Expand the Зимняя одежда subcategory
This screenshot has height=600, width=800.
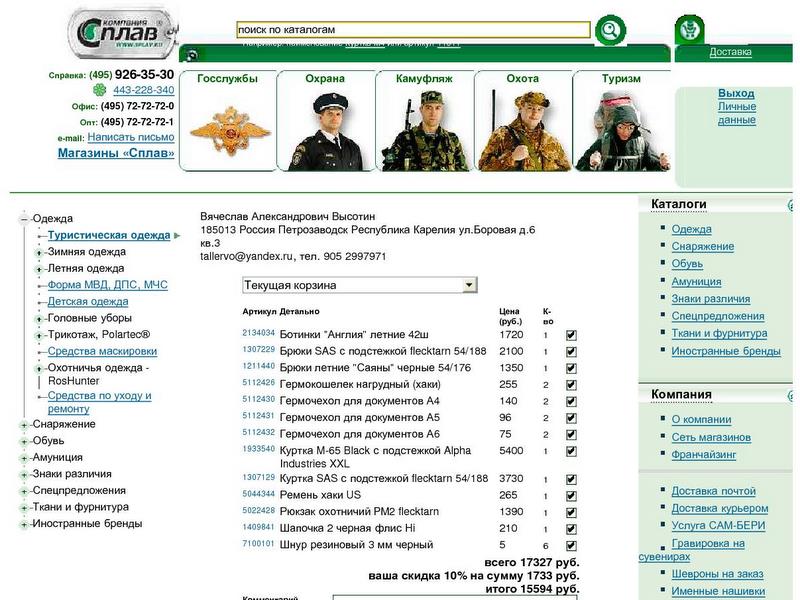coord(39,253)
